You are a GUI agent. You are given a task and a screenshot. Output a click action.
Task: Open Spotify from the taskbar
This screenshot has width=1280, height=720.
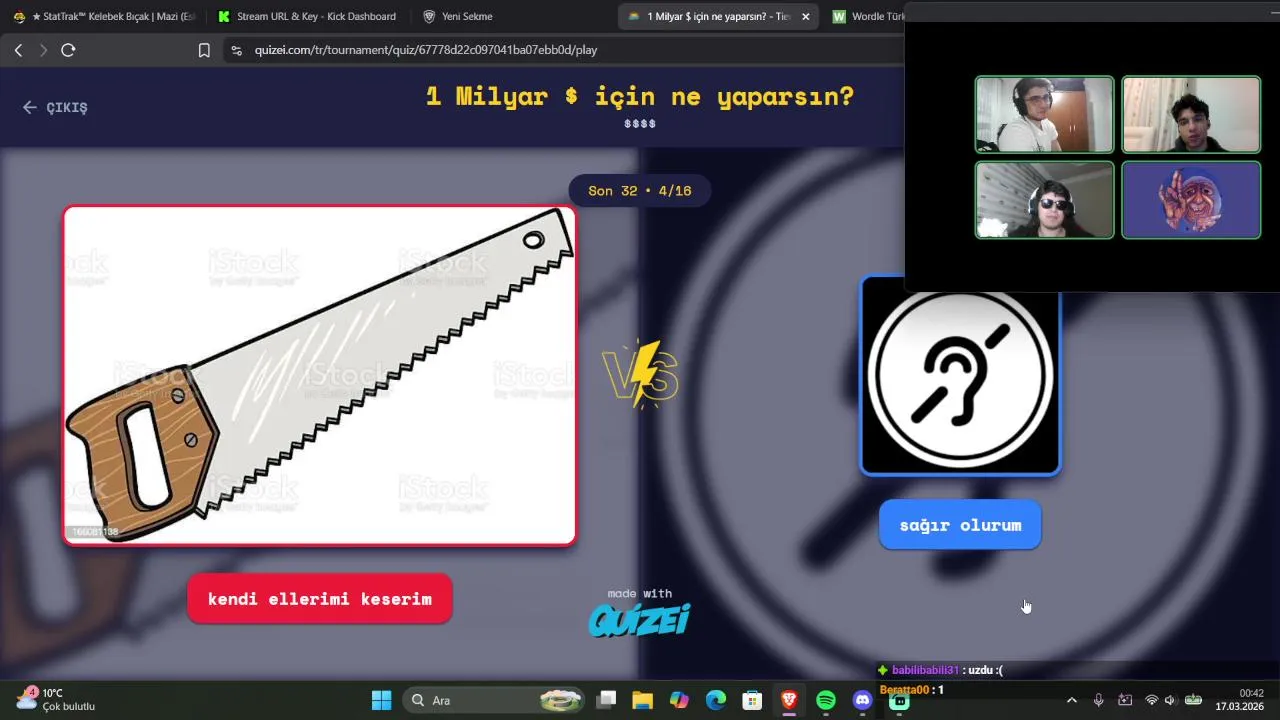tap(826, 700)
